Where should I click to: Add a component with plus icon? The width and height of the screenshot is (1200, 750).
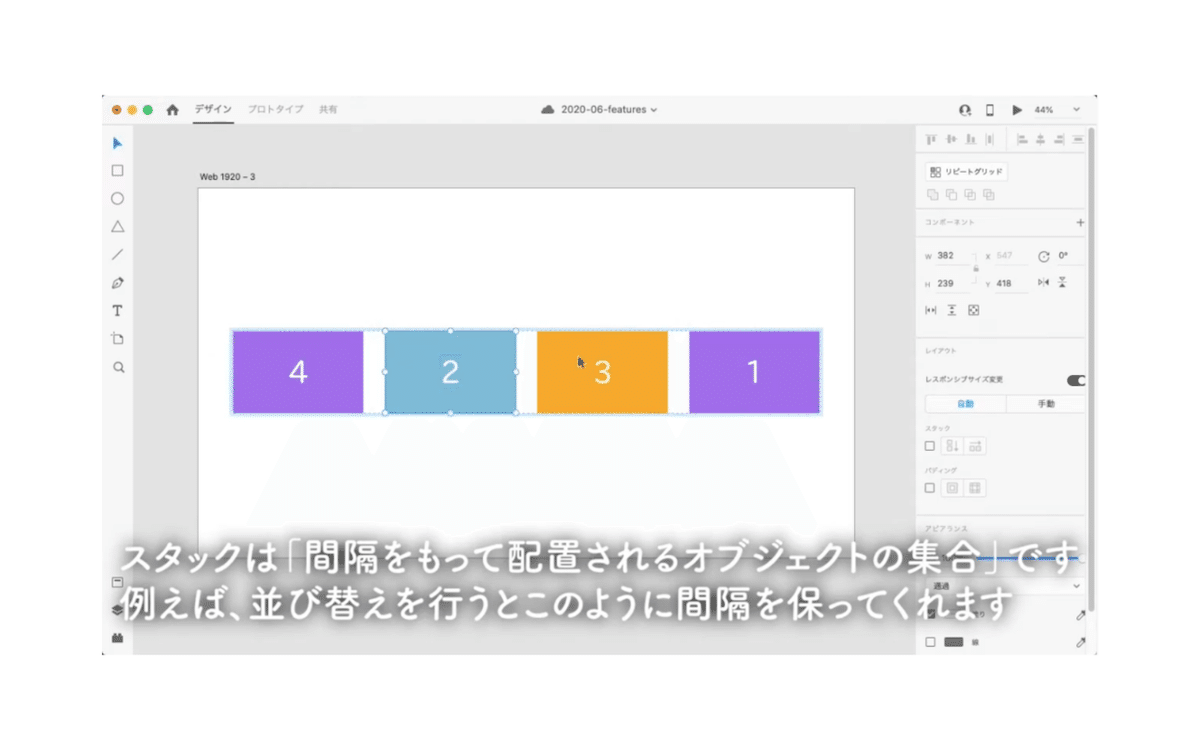1080,223
